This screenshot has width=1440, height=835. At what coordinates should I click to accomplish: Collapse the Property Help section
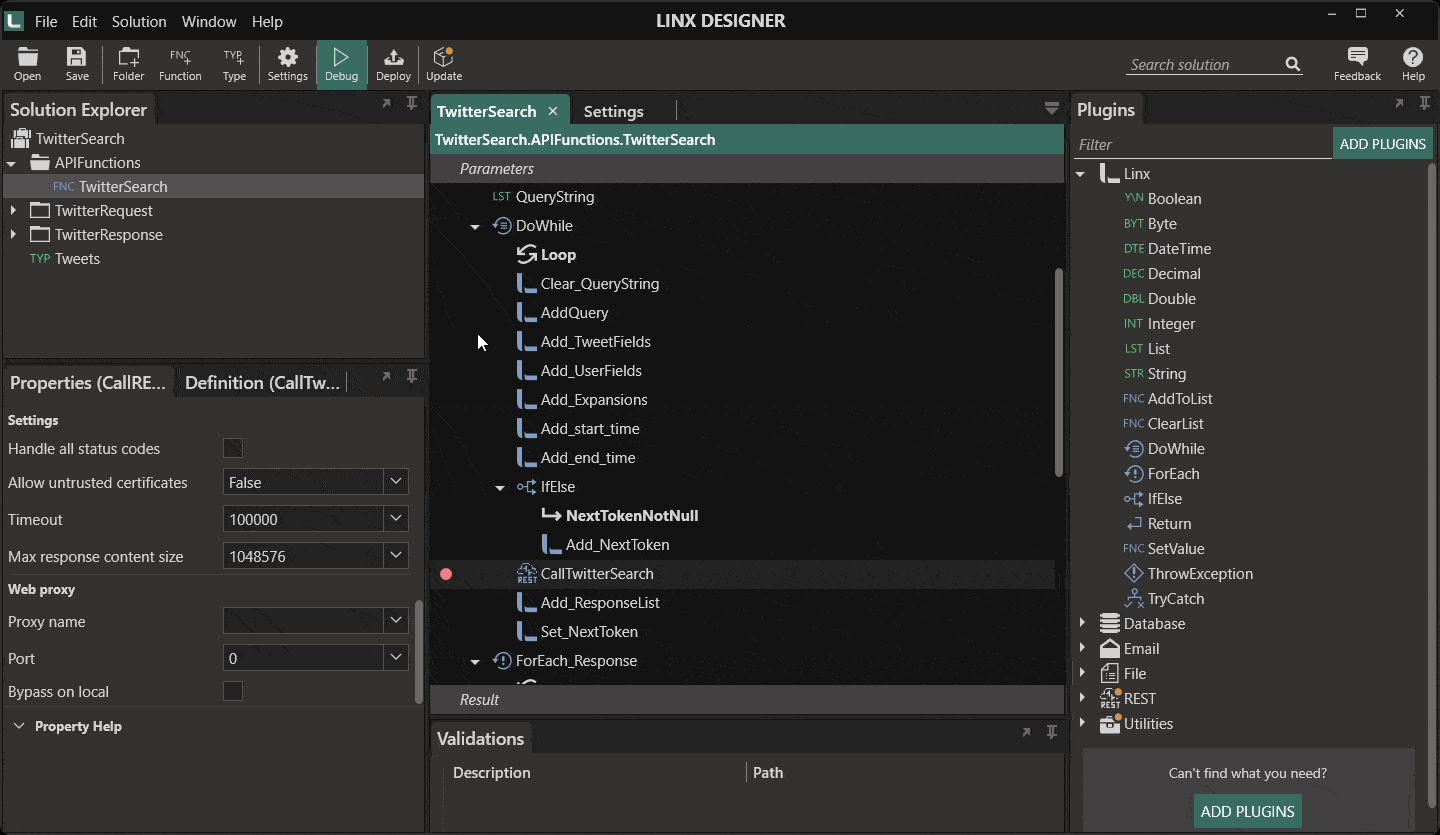tap(19, 726)
